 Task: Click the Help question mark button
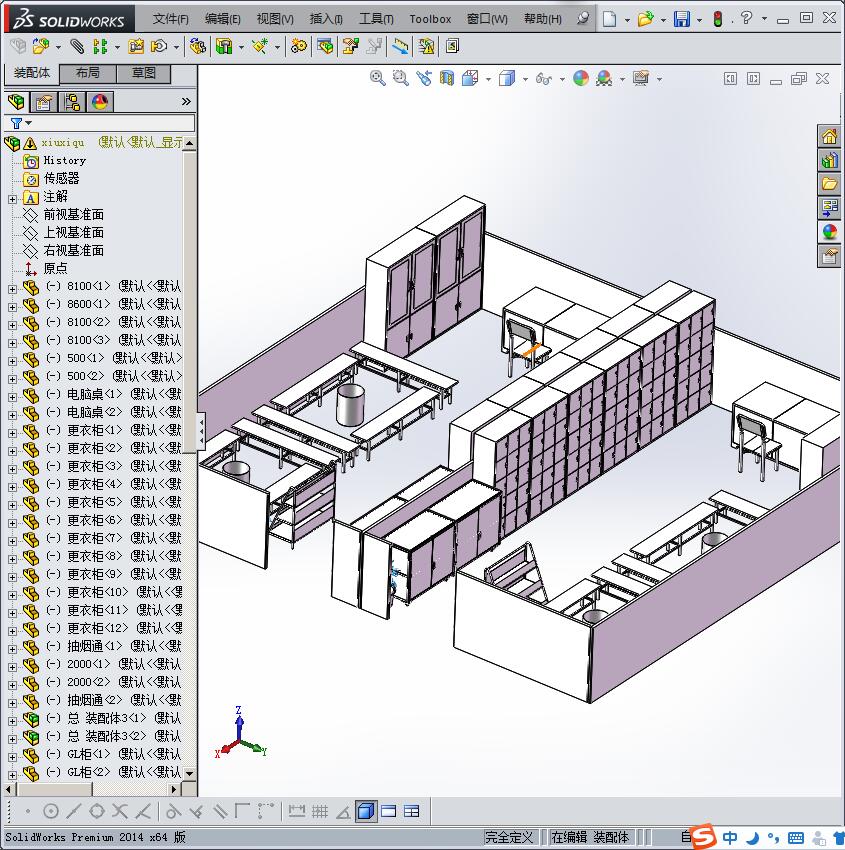[x=746, y=18]
